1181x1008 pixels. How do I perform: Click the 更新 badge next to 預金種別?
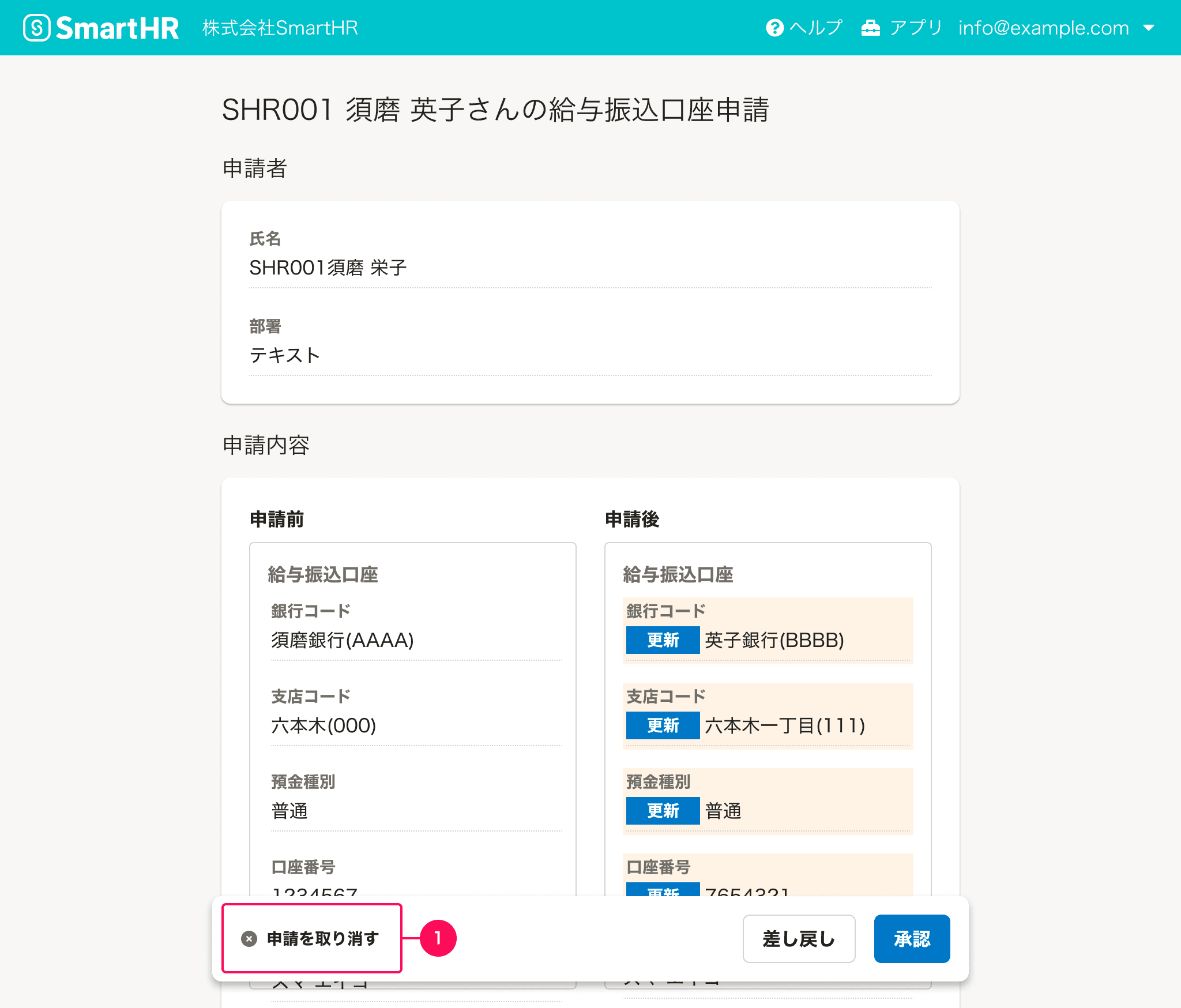click(662, 810)
